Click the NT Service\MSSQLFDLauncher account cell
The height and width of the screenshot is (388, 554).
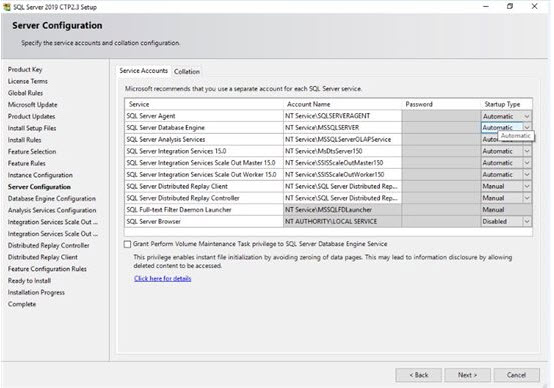(x=342, y=210)
